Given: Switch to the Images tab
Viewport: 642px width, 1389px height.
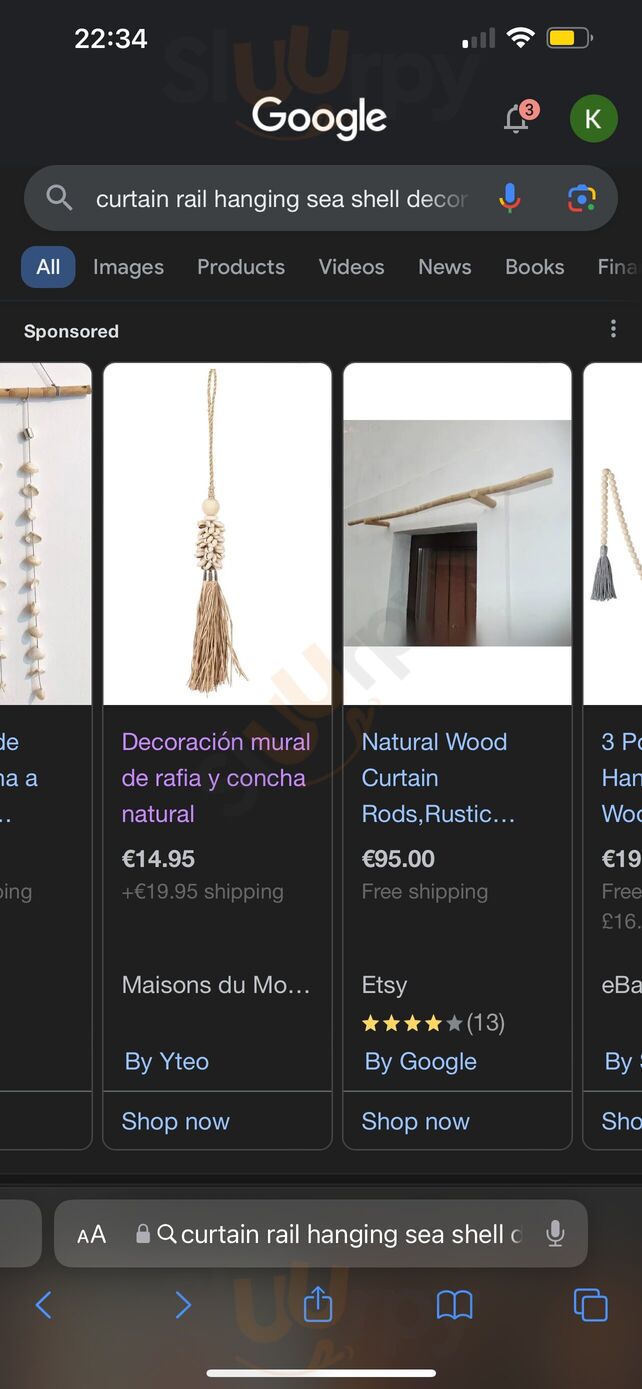Looking at the screenshot, I should [x=128, y=267].
